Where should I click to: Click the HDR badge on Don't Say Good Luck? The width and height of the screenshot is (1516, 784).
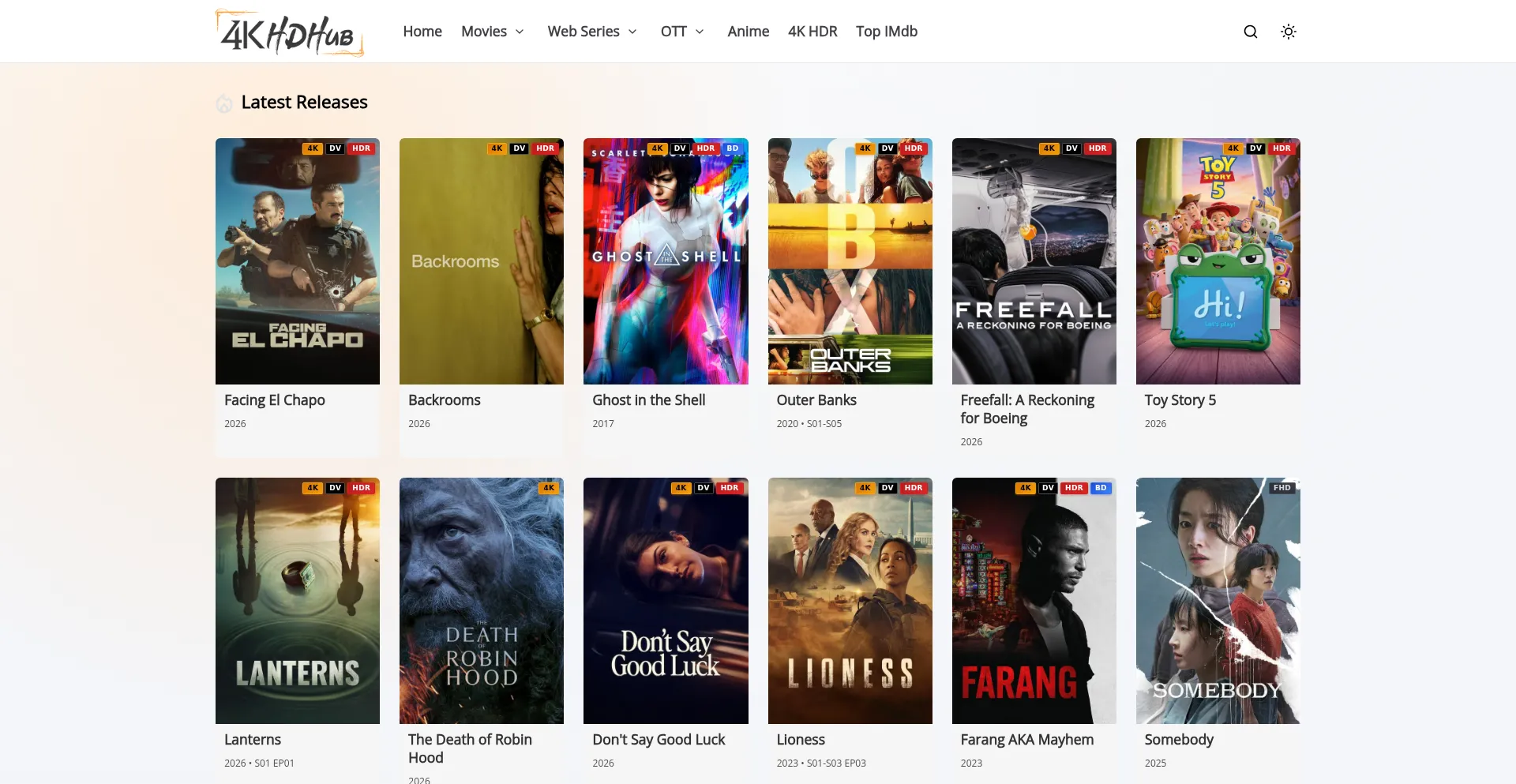coord(730,488)
